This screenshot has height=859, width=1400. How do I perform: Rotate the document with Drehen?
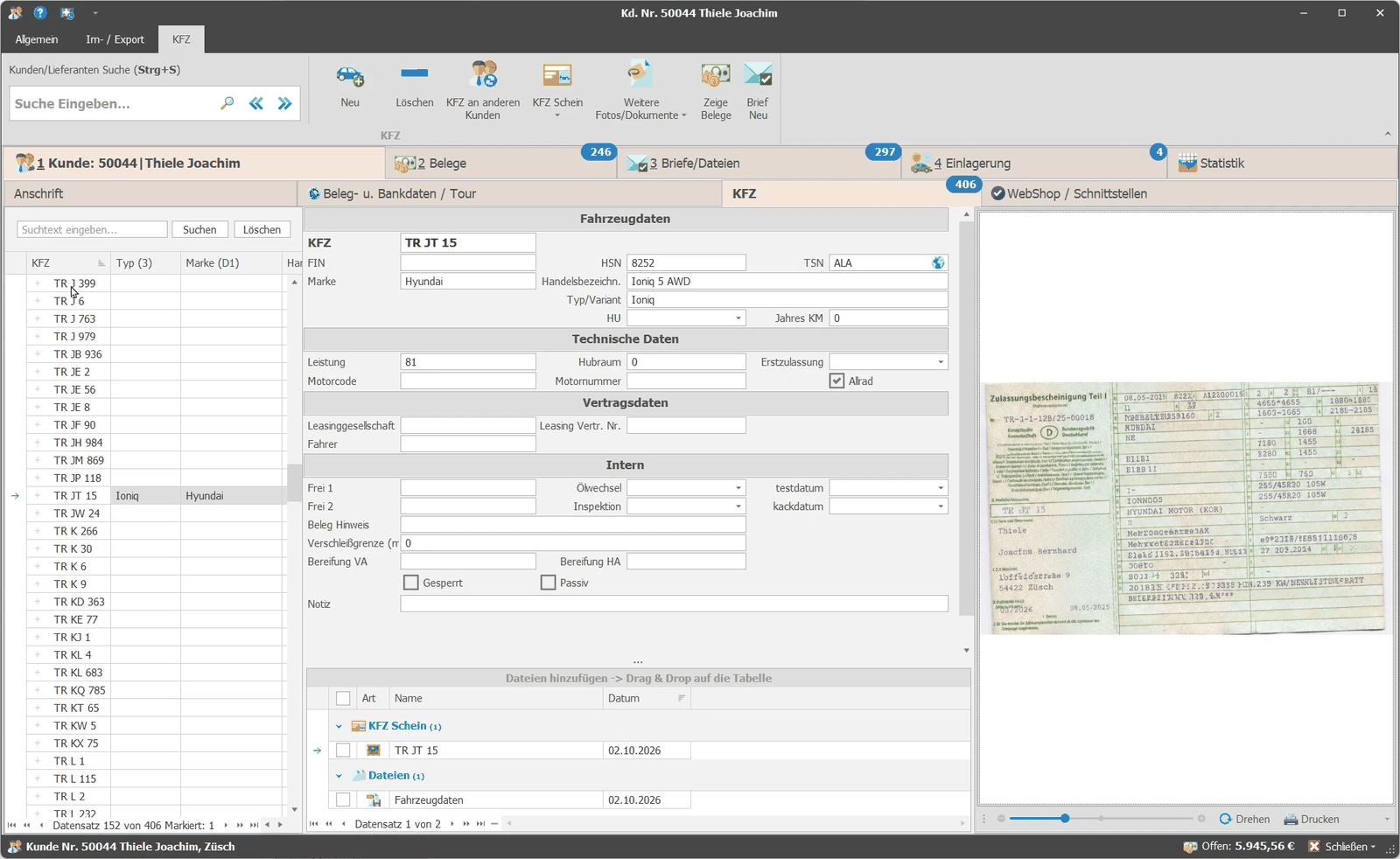[1244, 820]
